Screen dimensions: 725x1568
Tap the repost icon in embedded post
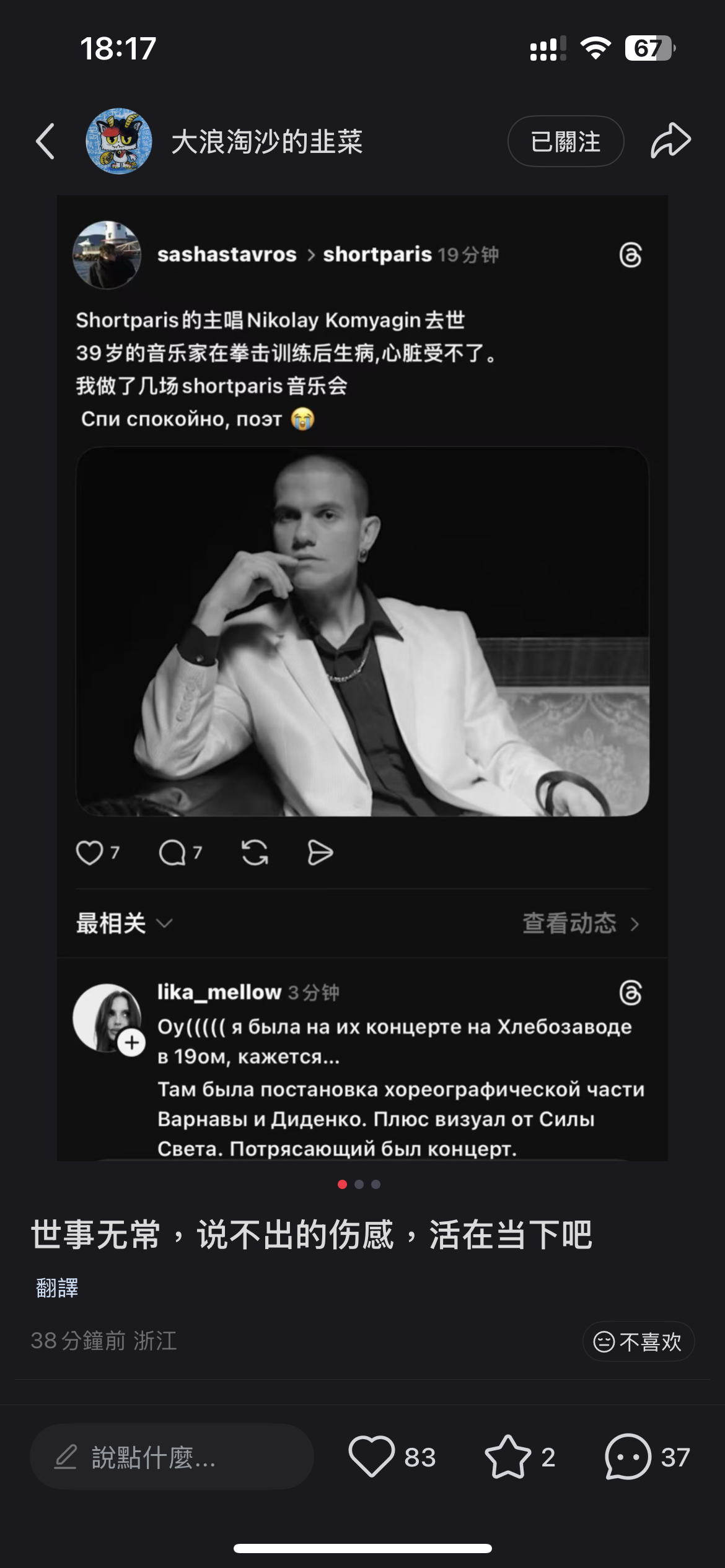coord(255,853)
